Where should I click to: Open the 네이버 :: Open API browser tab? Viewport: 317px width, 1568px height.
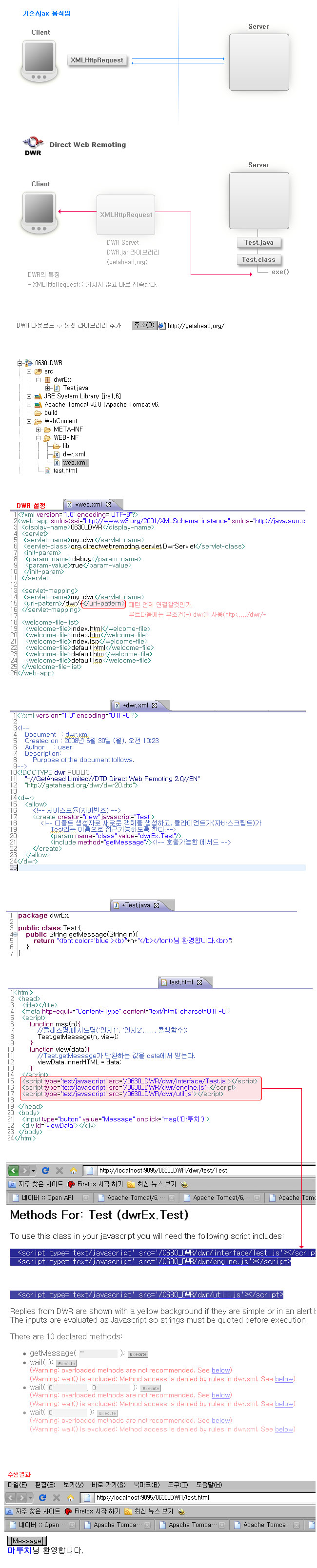point(51,1197)
